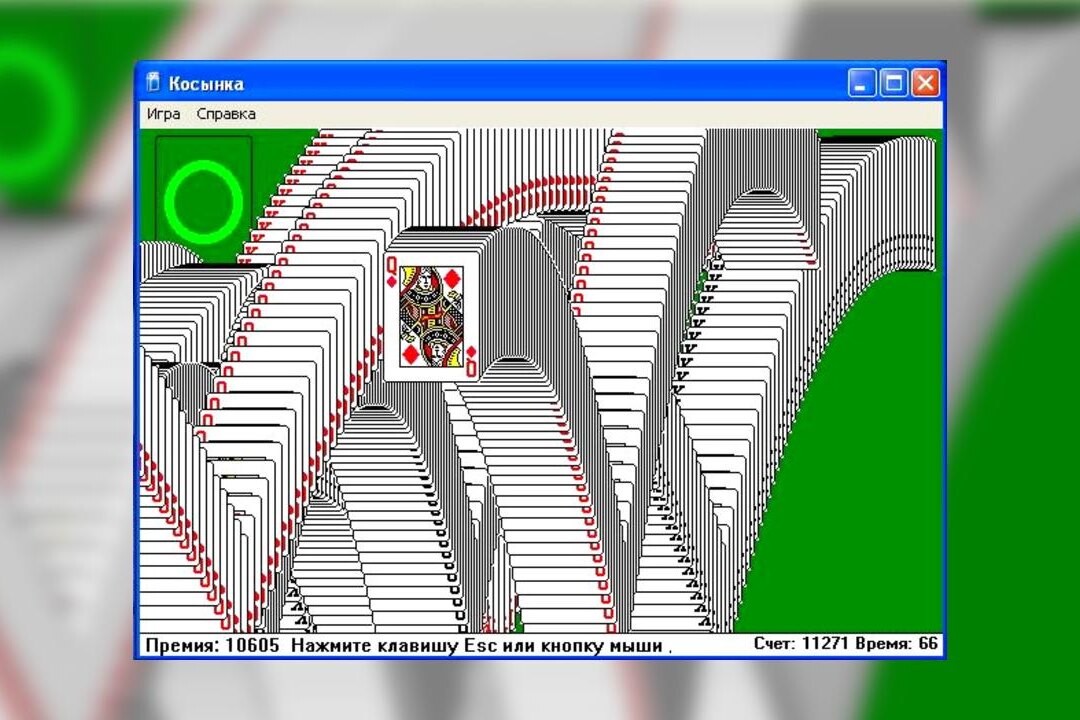This screenshot has height=720, width=1080.
Task: Click the Косынка window title text
Action: click(206, 83)
